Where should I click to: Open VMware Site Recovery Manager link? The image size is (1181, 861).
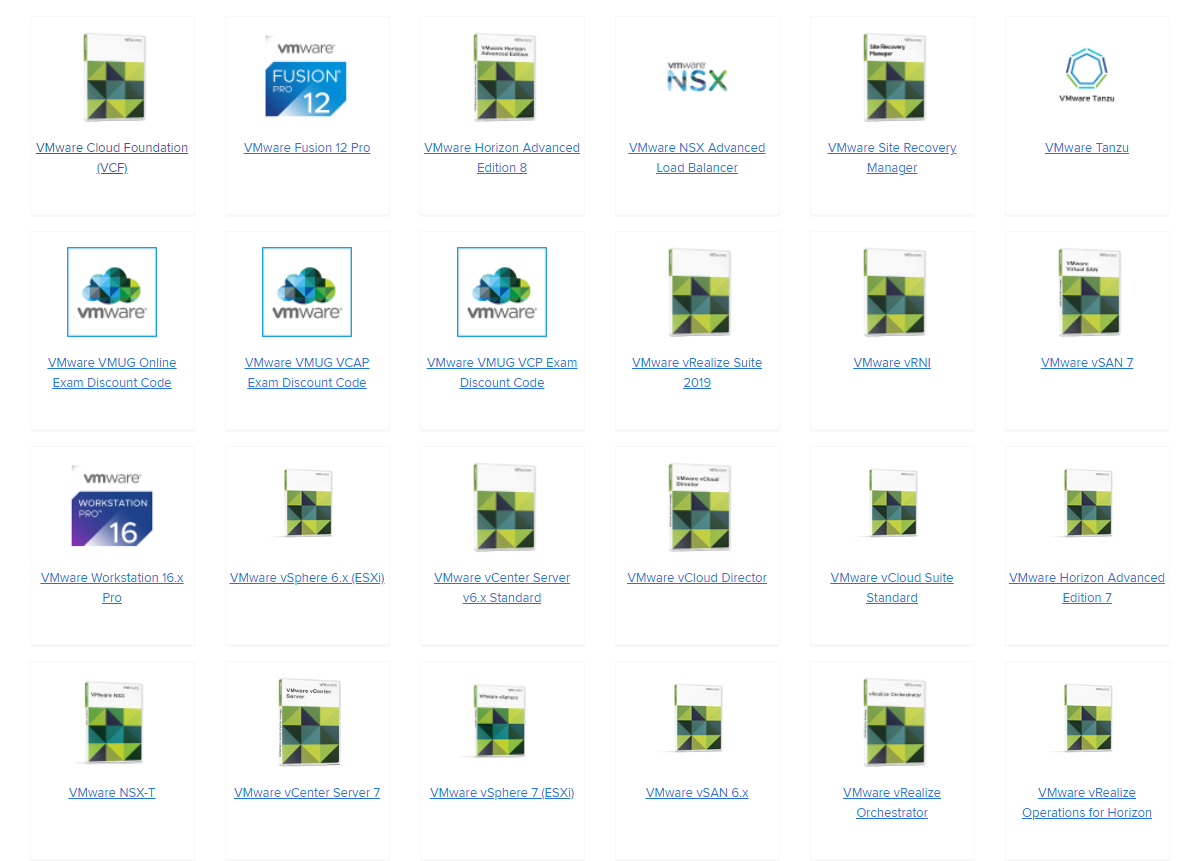tap(892, 157)
